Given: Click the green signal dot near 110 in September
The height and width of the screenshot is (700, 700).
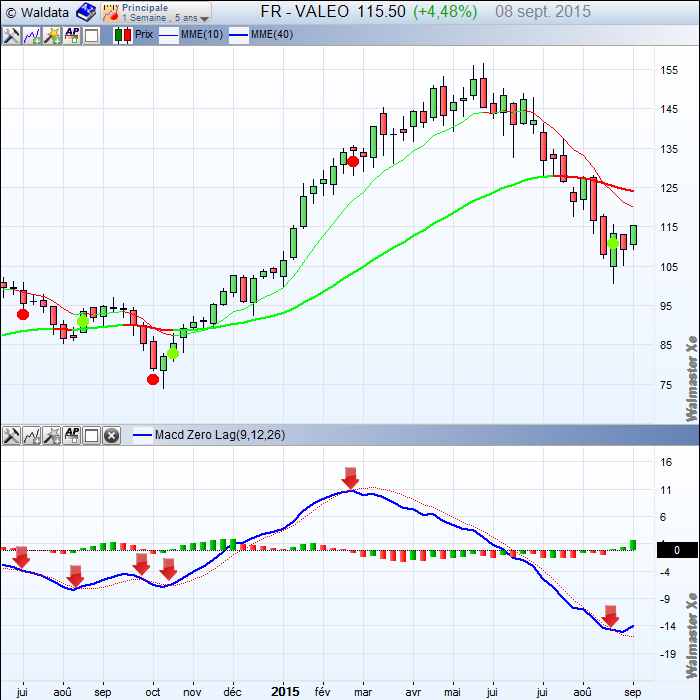Looking at the screenshot, I should (x=613, y=244).
